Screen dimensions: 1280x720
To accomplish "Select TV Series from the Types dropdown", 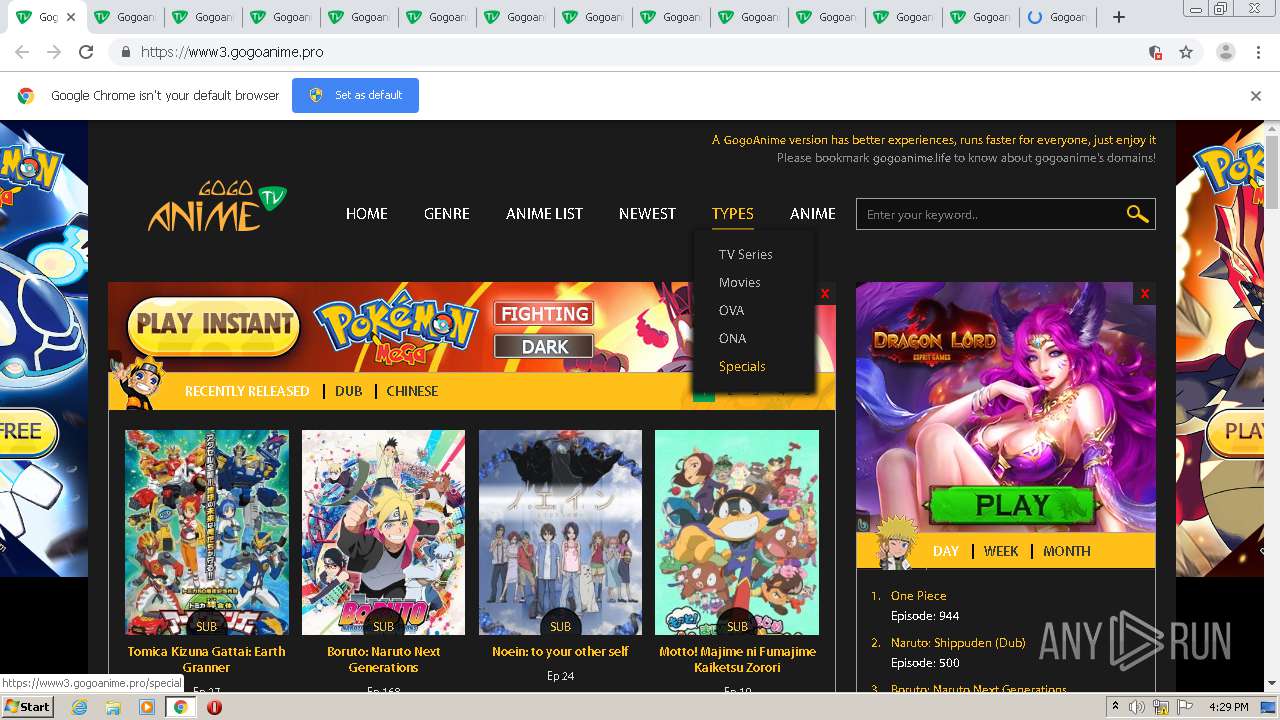I will 746,254.
